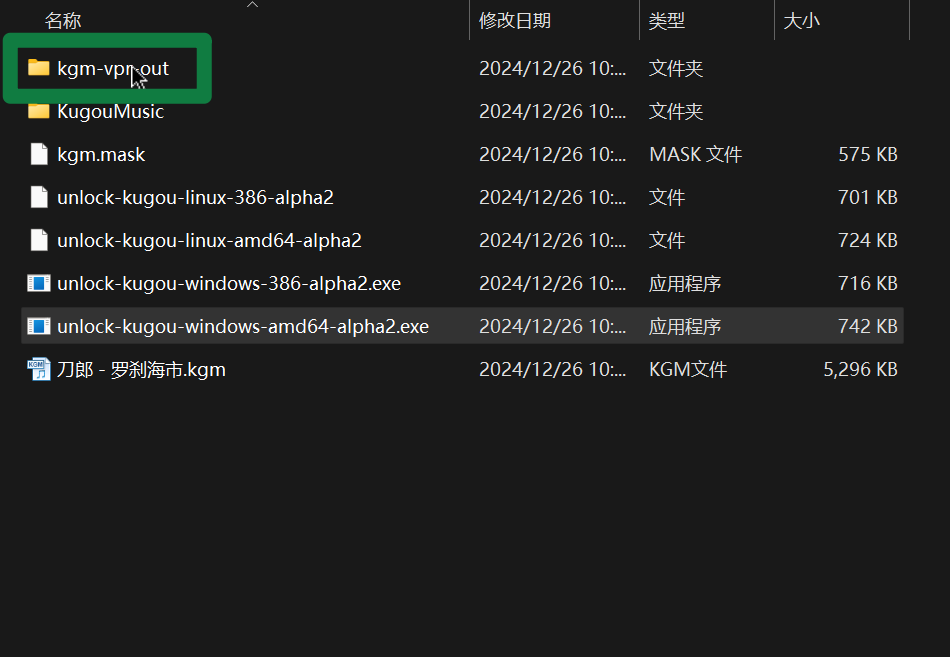Click 文件夹 type for kgm-vpr-out

coord(676,68)
